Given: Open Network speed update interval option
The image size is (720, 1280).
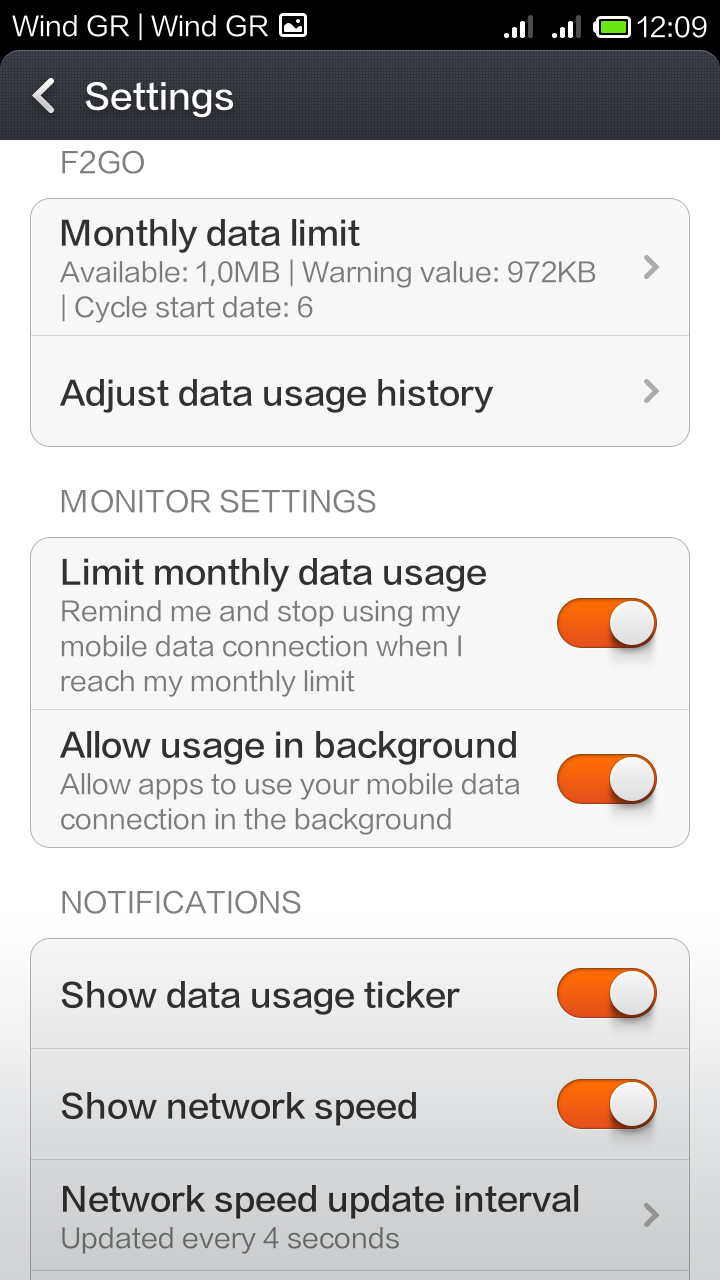Looking at the screenshot, I should (320, 1215).
